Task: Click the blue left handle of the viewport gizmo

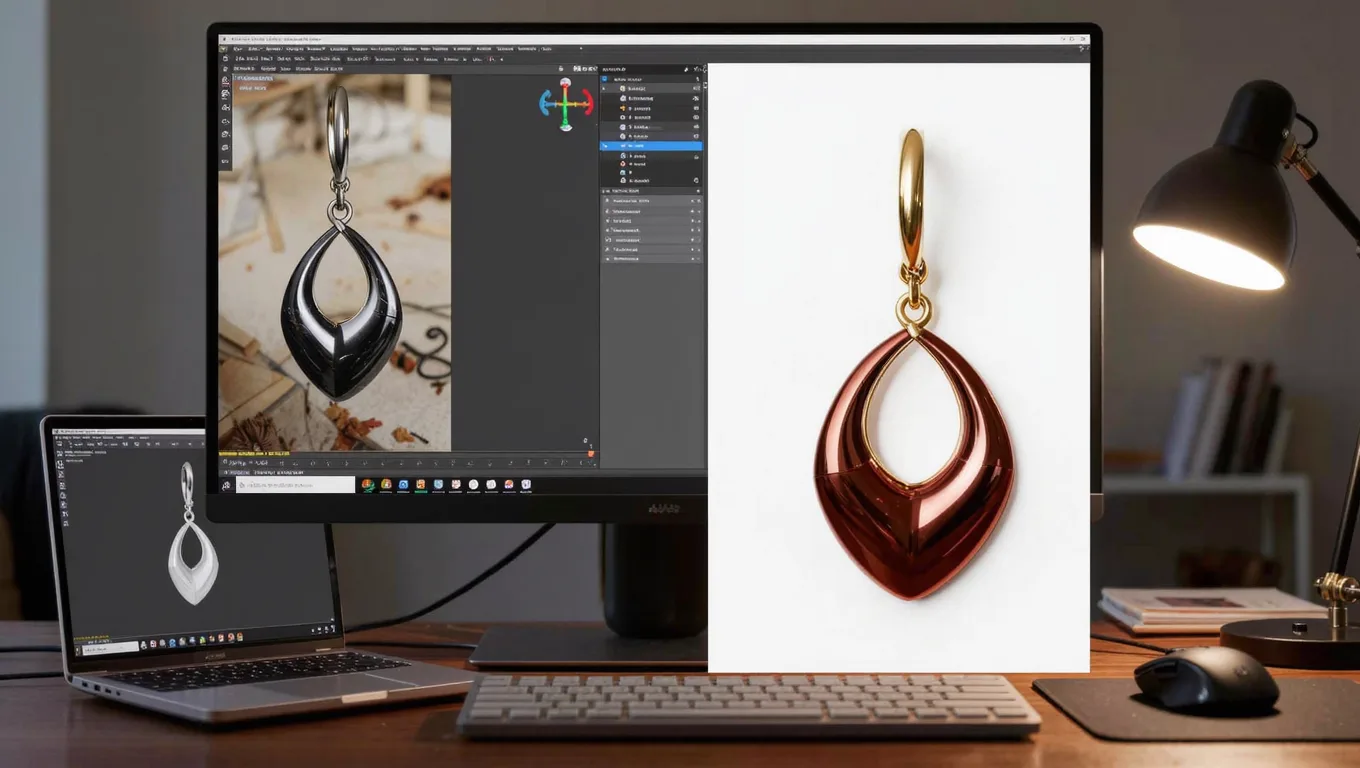Action: click(545, 101)
